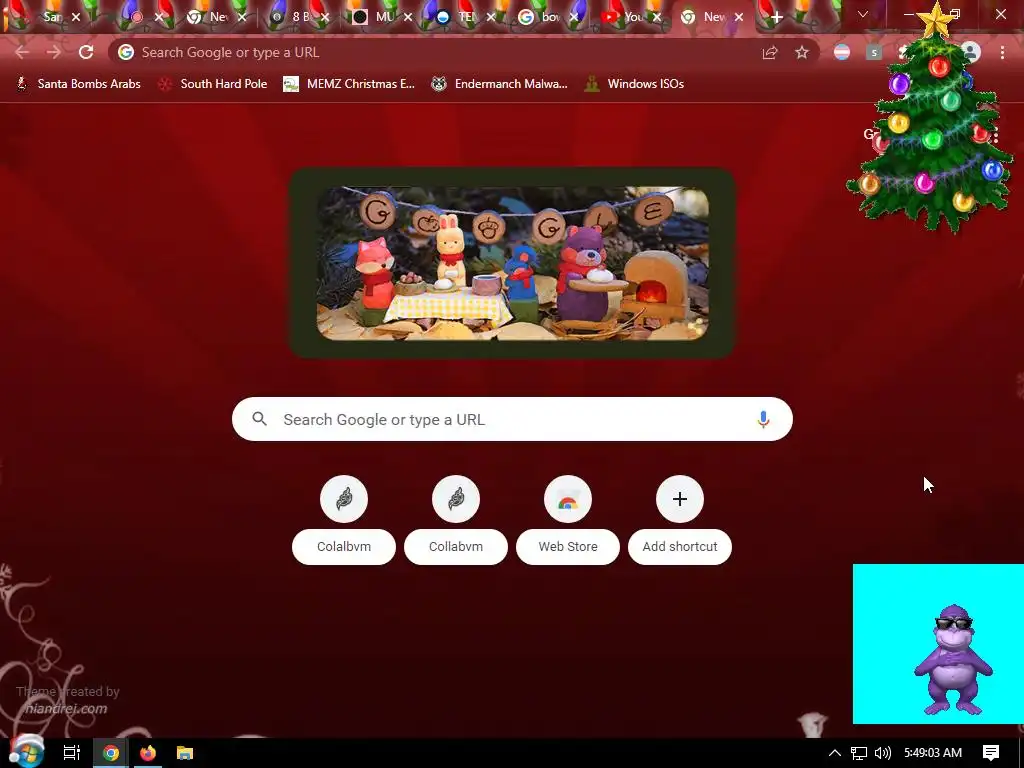Open the Windows ISOs bookmark
The height and width of the screenshot is (768, 1024).
click(x=635, y=84)
